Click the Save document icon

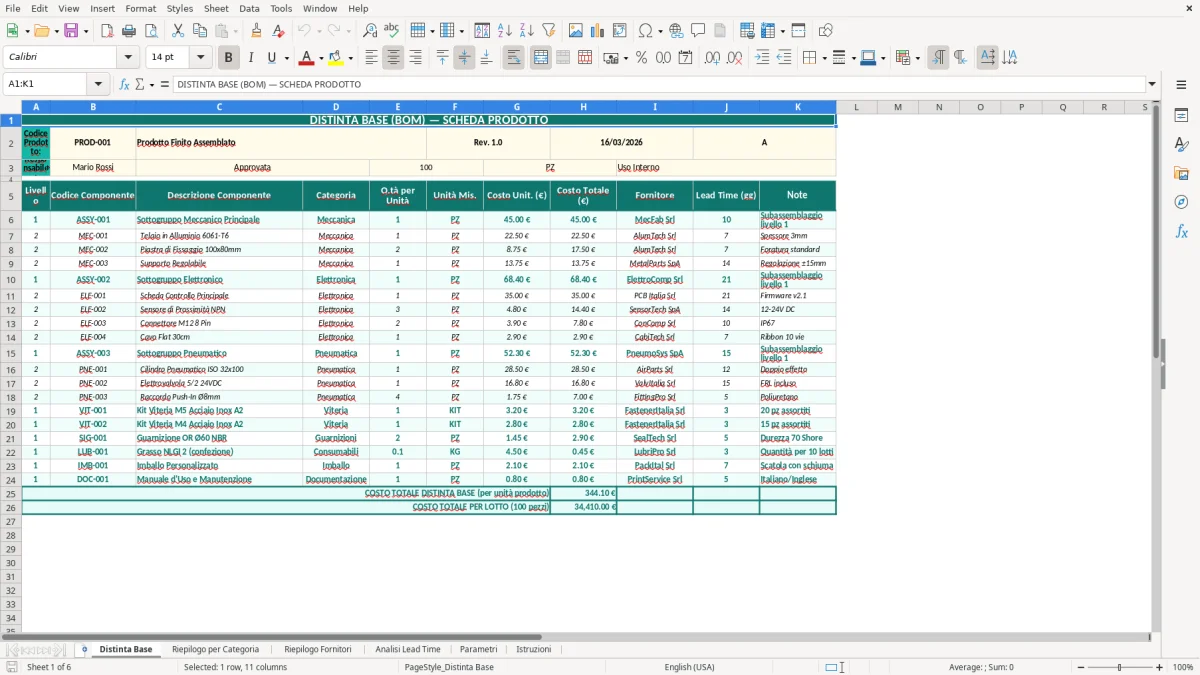tap(71, 31)
